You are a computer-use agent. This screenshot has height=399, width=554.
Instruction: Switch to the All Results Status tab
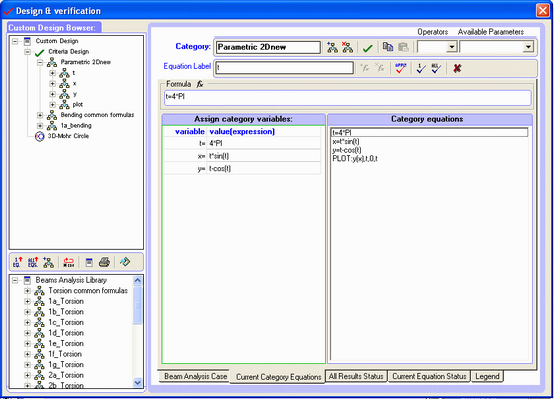[x=356, y=376]
